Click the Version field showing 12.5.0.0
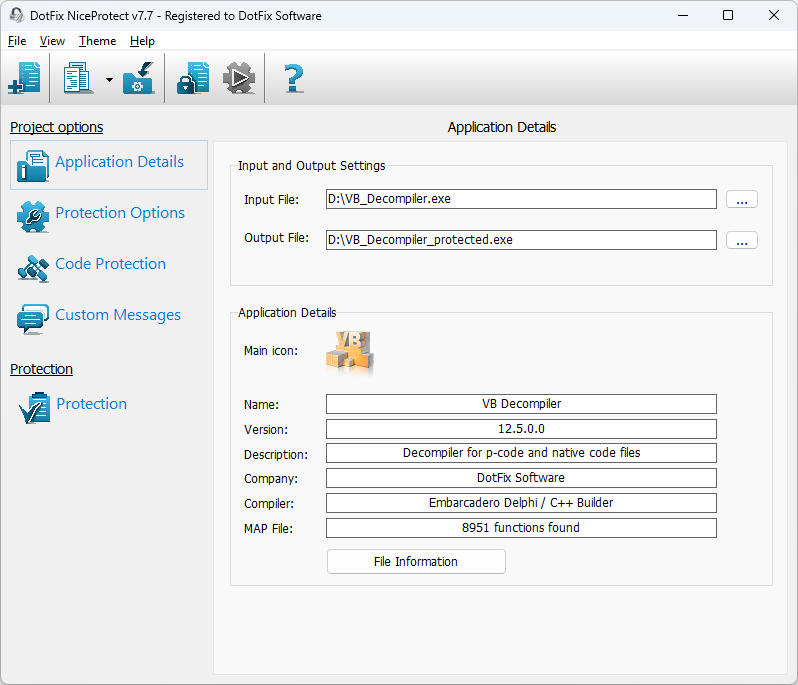The image size is (798, 685). [521, 429]
